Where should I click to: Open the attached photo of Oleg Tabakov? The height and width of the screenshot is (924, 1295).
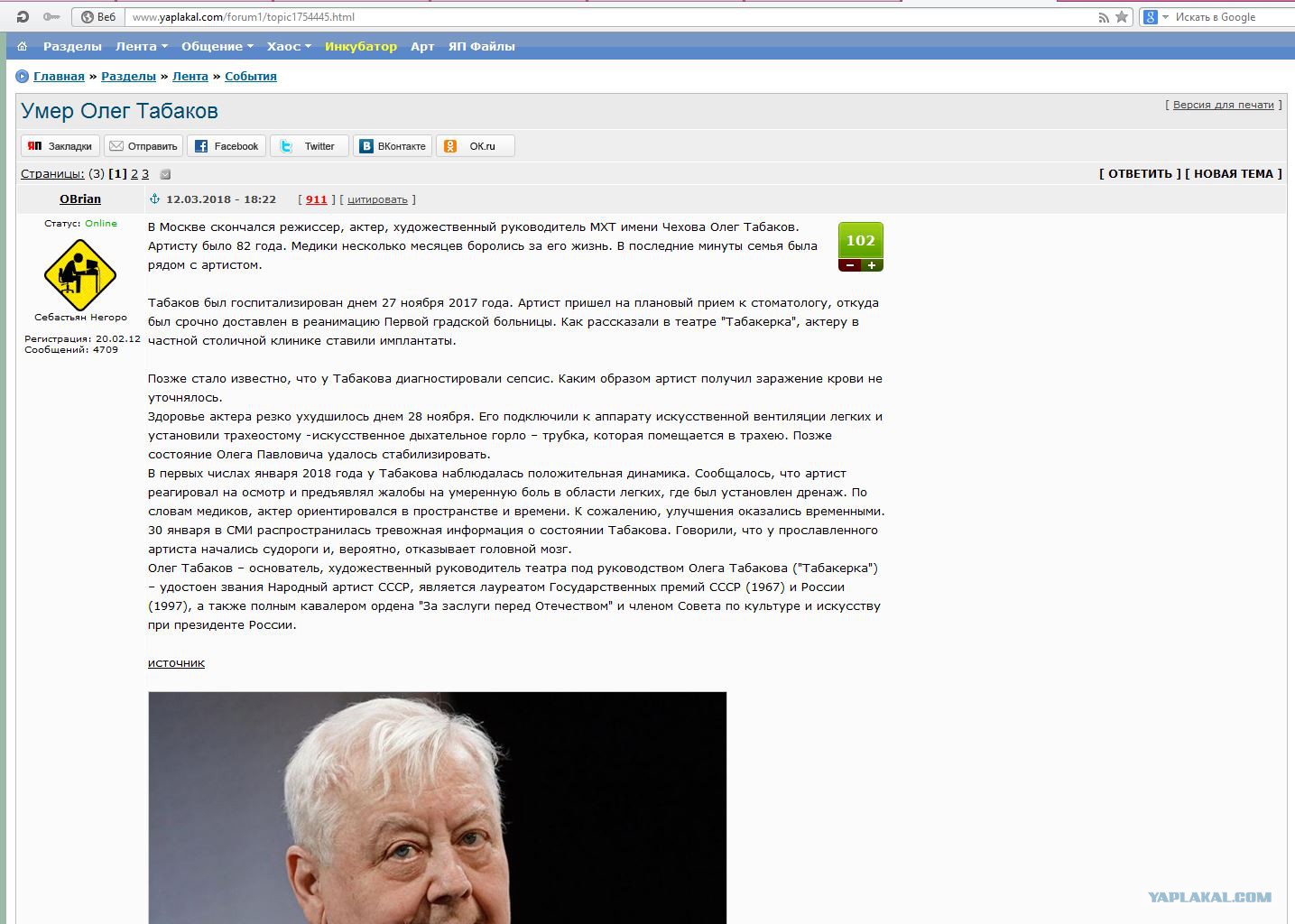click(x=437, y=808)
